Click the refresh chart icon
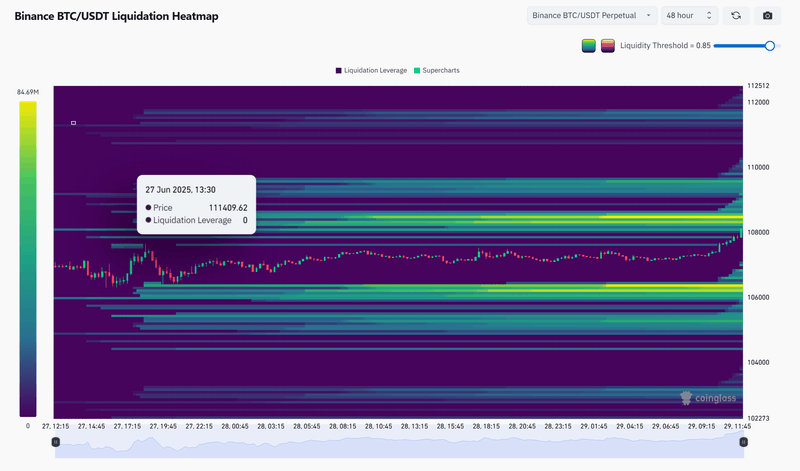The width and height of the screenshot is (800, 471). [x=736, y=16]
